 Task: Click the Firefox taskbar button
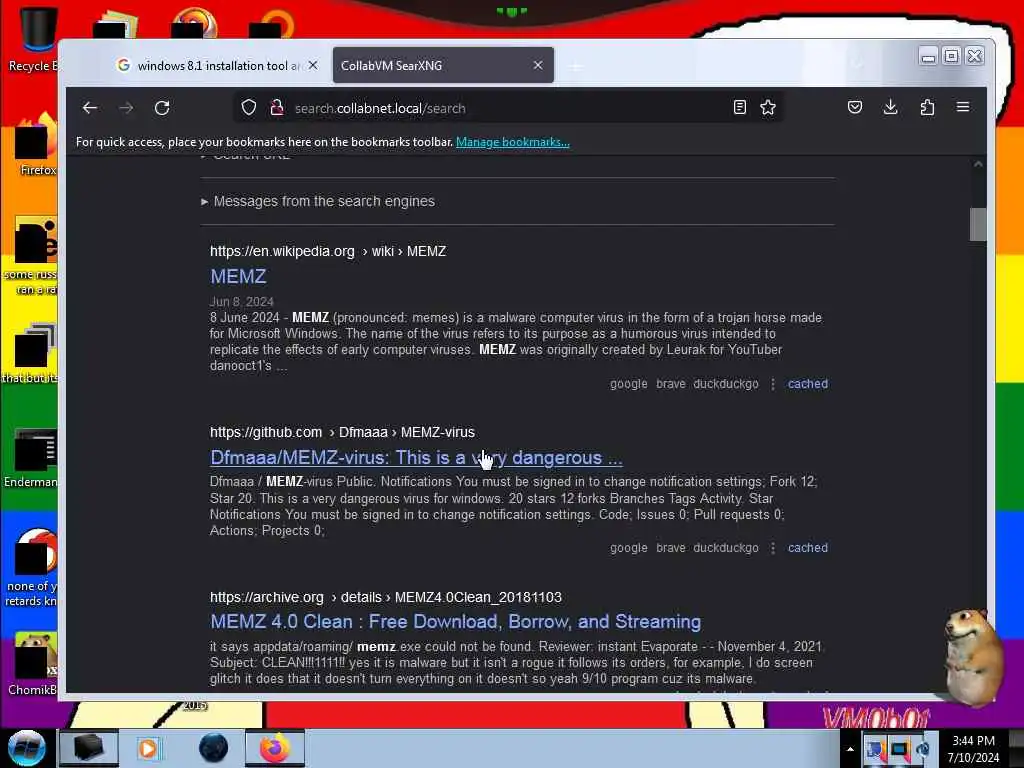click(275, 748)
